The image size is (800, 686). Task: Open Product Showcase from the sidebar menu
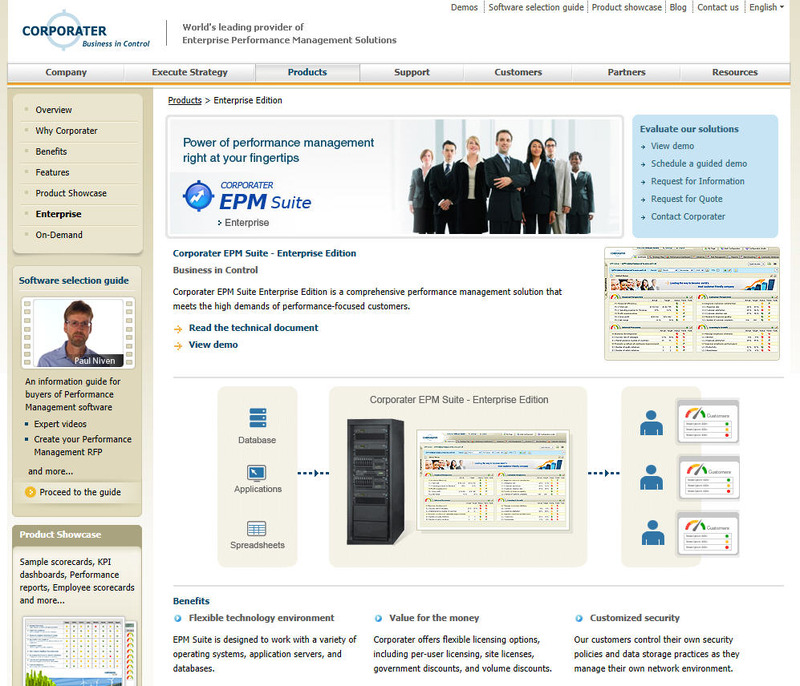[71, 193]
